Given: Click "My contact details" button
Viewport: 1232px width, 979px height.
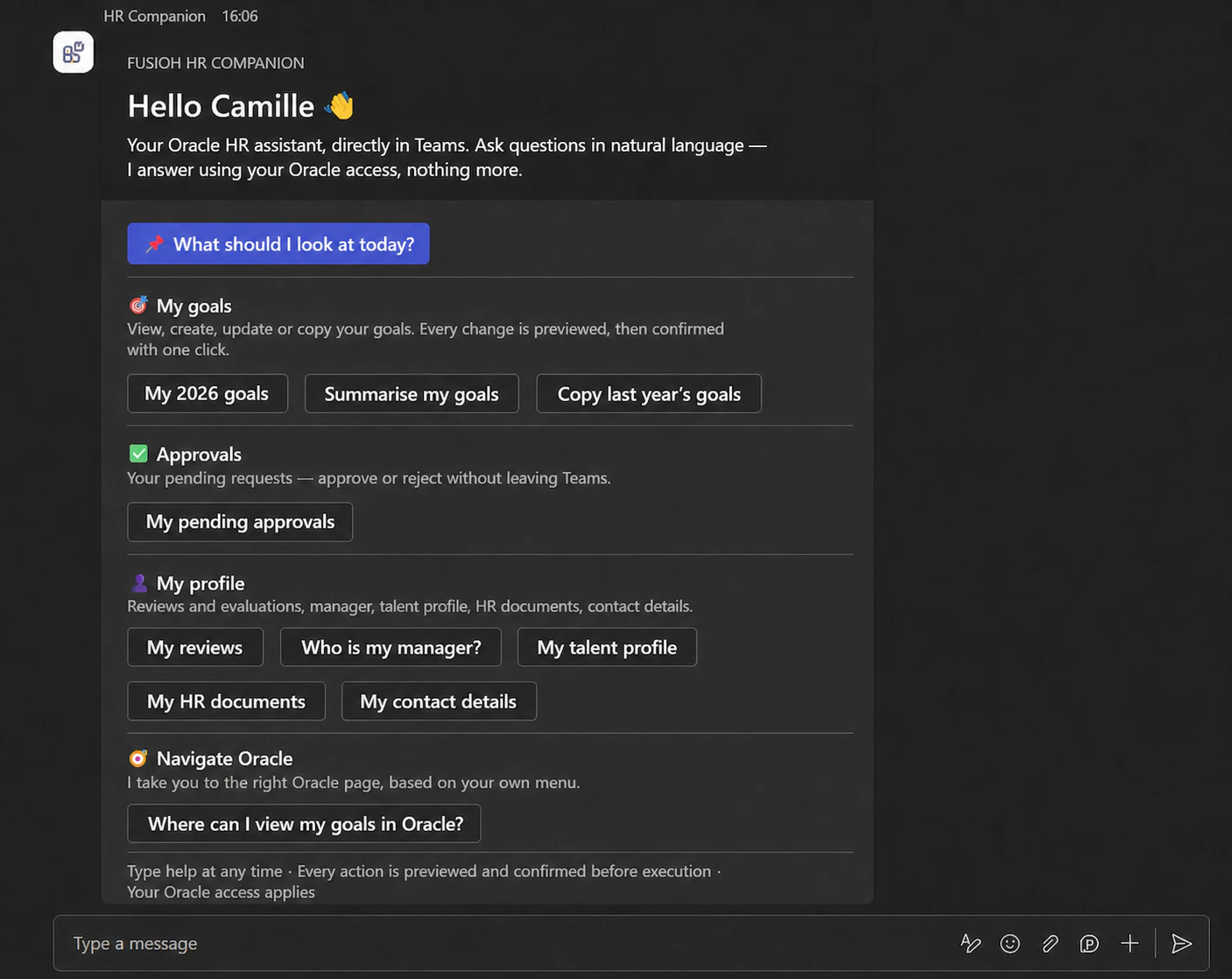Looking at the screenshot, I should click(439, 701).
